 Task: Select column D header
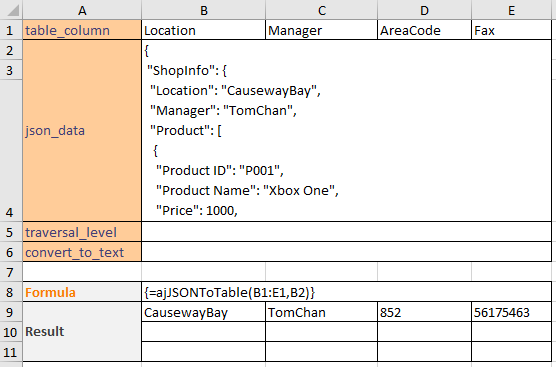424,10
